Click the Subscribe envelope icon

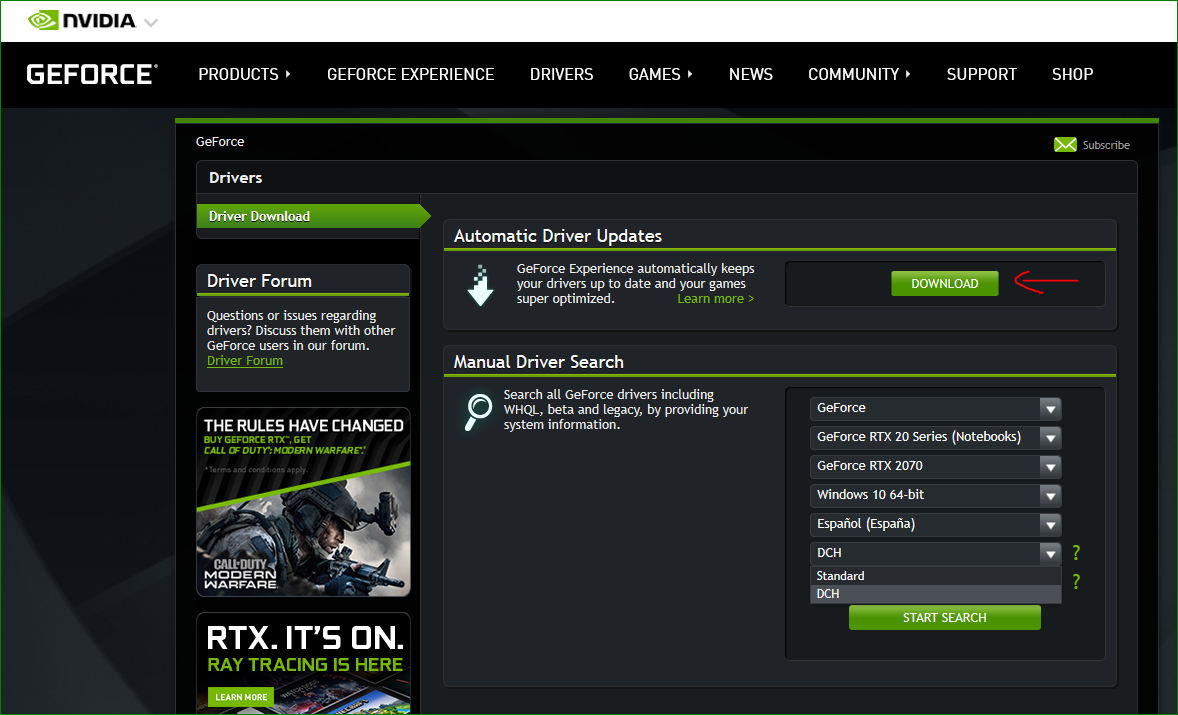click(1065, 145)
